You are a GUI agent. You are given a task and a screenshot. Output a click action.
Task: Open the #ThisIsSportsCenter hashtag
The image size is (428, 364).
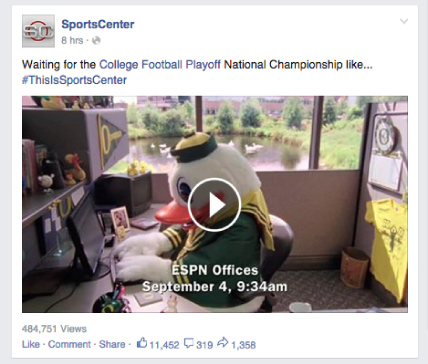click(x=74, y=80)
